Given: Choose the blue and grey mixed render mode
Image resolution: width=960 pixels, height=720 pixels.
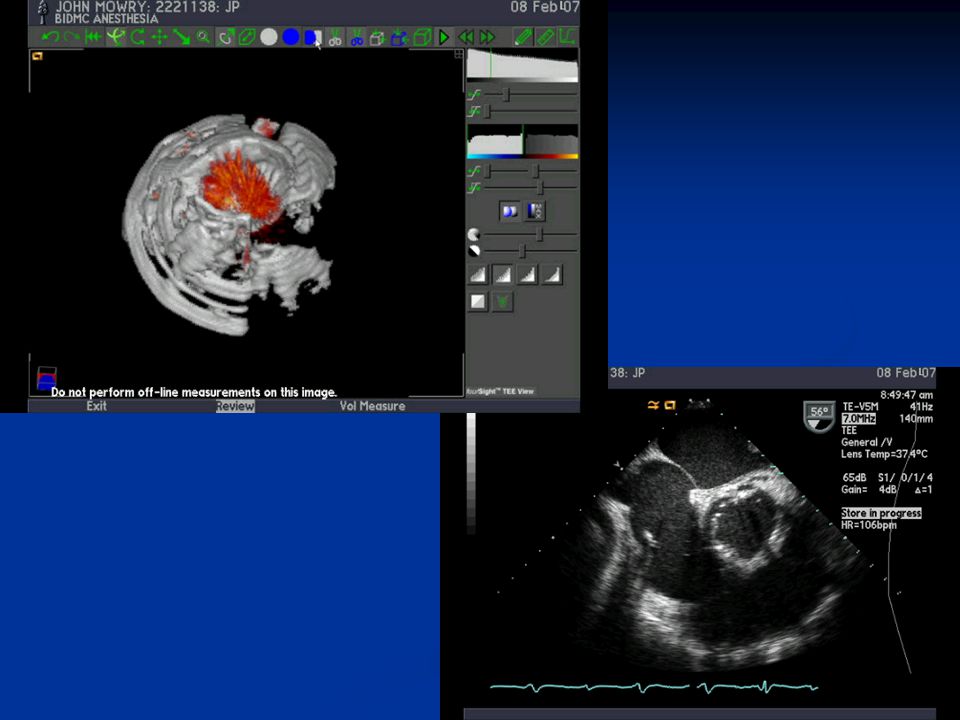Looking at the screenshot, I should pyautogui.click(x=313, y=37).
